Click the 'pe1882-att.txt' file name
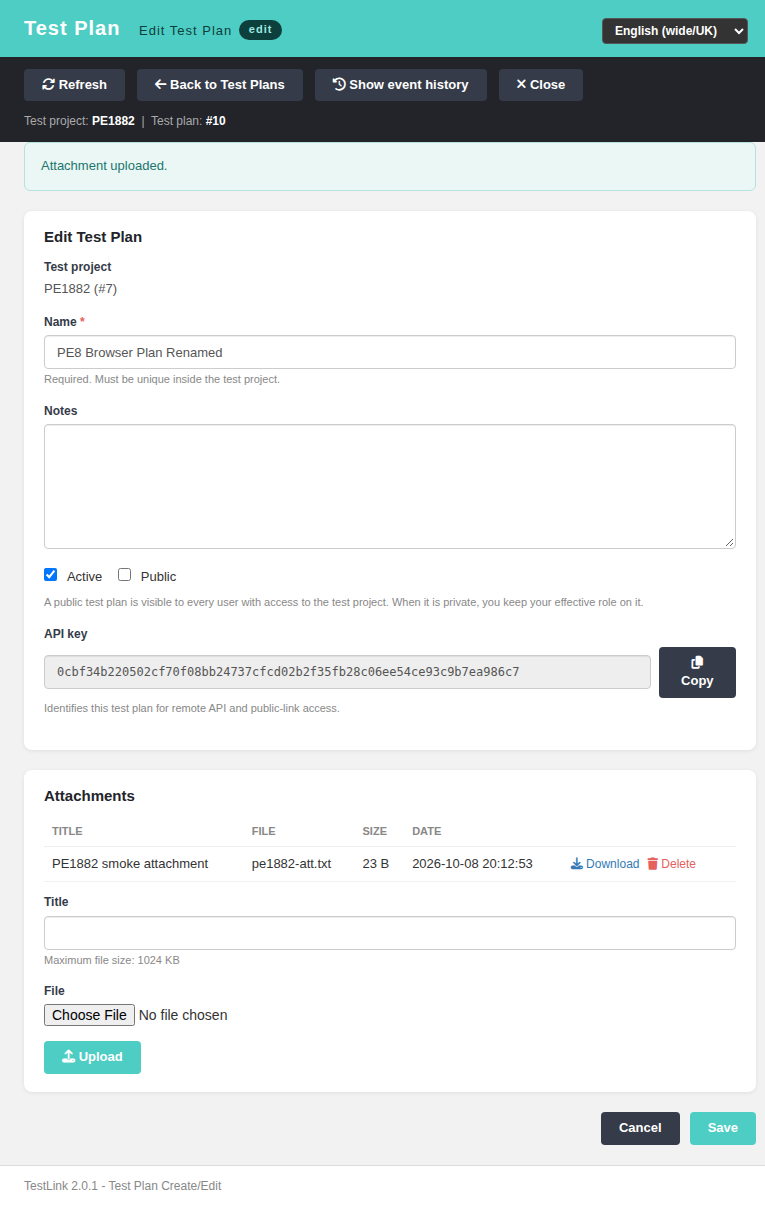Viewport: 765px width, 1207px height. (291, 864)
